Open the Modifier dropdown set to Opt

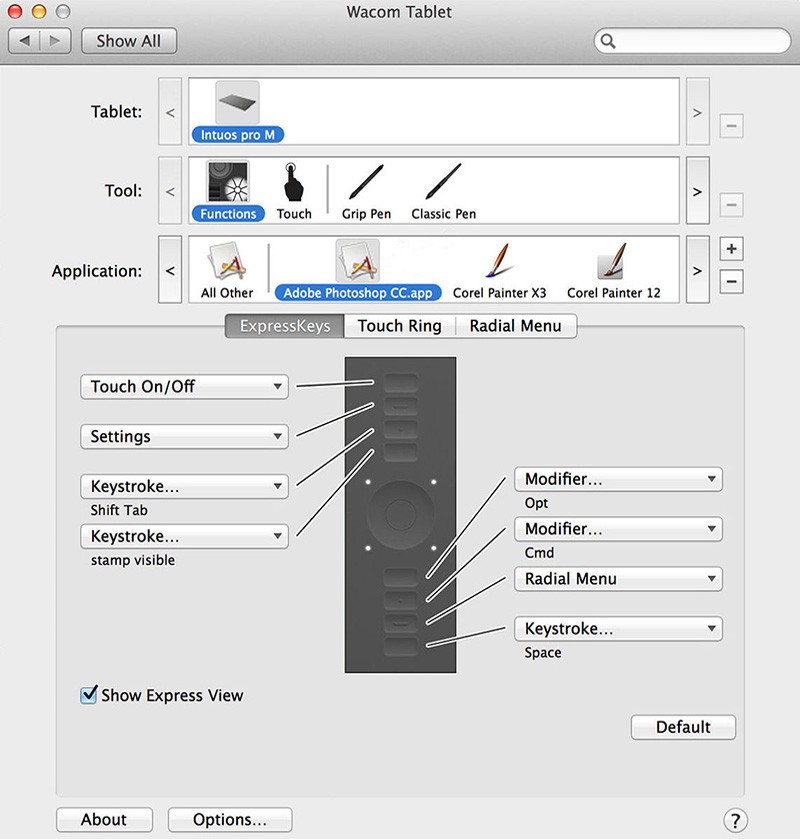pos(618,479)
